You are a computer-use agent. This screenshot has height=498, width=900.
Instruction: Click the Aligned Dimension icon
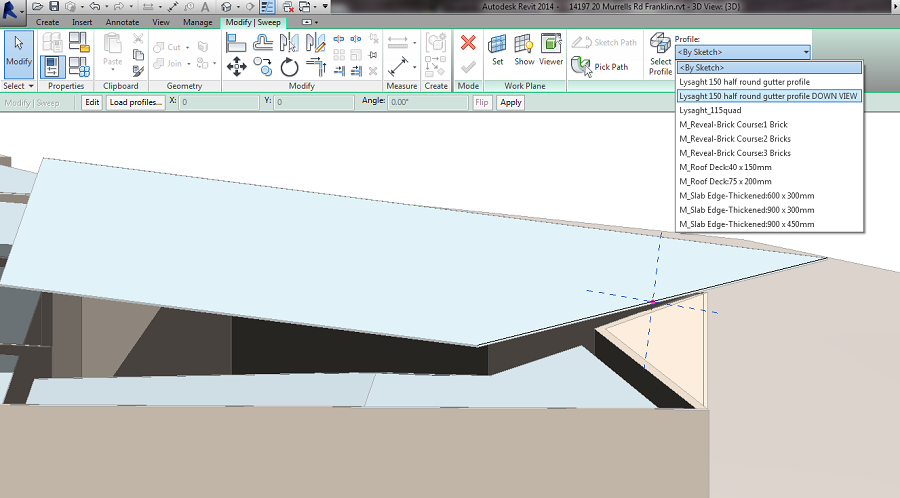pos(397,67)
